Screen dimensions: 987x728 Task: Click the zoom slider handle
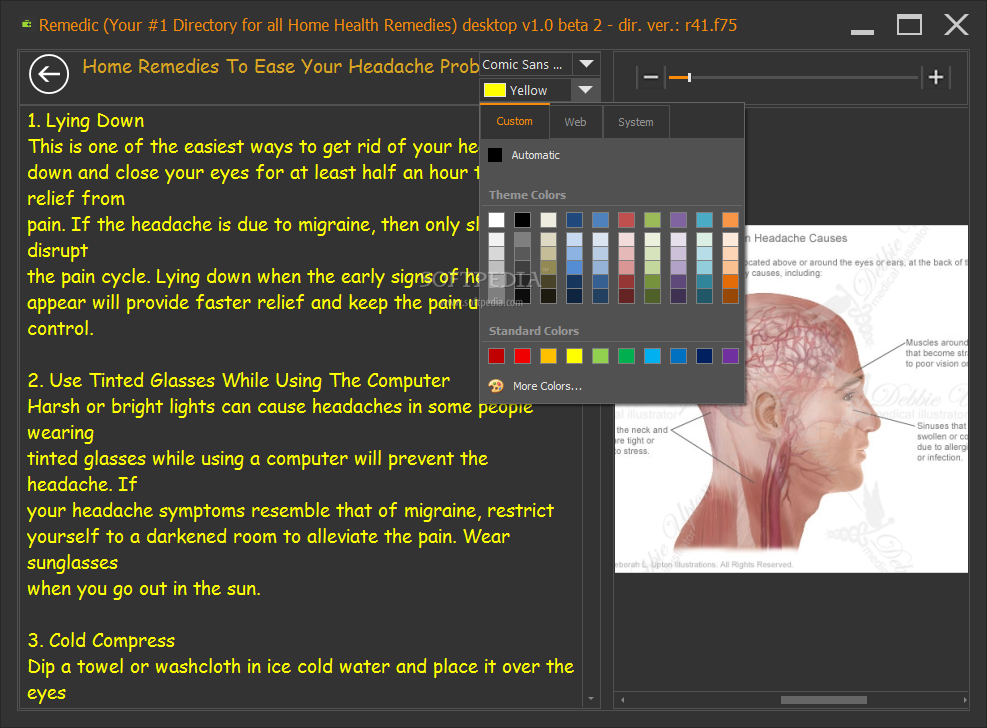click(689, 77)
